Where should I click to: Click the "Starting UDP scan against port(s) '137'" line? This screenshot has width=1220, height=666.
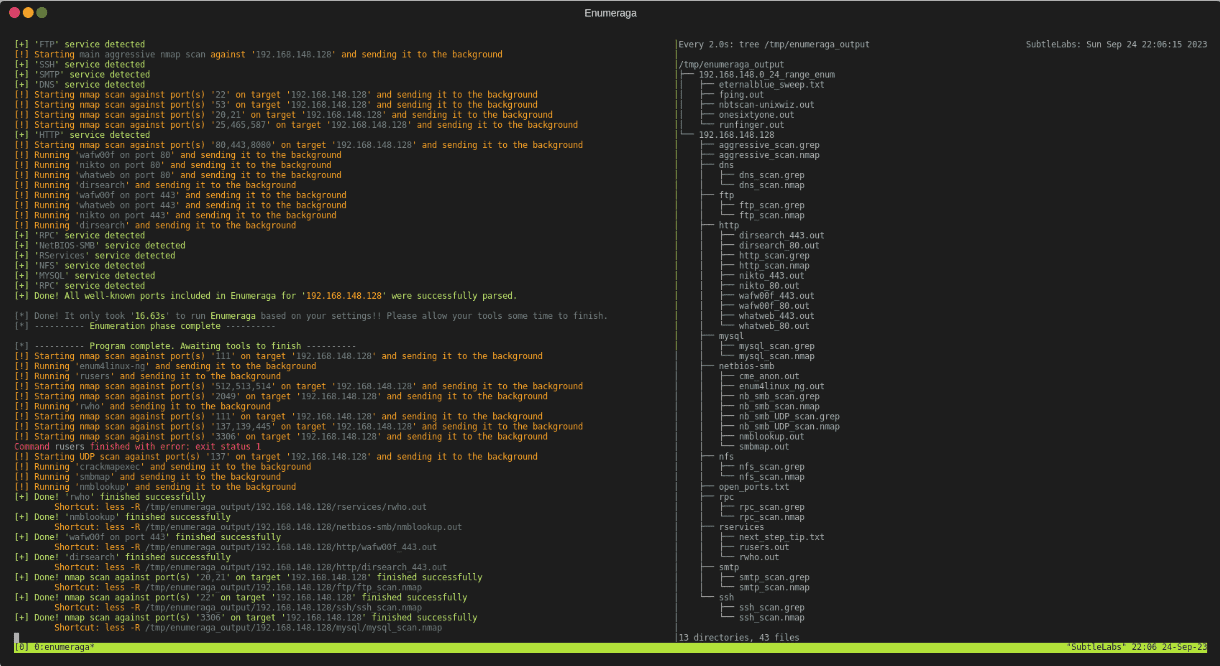click(x=276, y=456)
